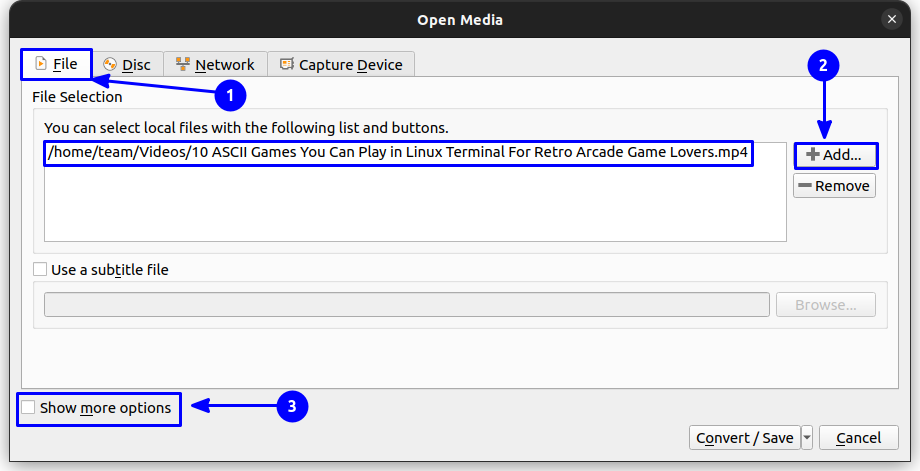The height and width of the screenshot is (471, 920).
Task: Enable the Use a subtitle file checkbox
Action: pyautogui.click(x=40, y=269)
